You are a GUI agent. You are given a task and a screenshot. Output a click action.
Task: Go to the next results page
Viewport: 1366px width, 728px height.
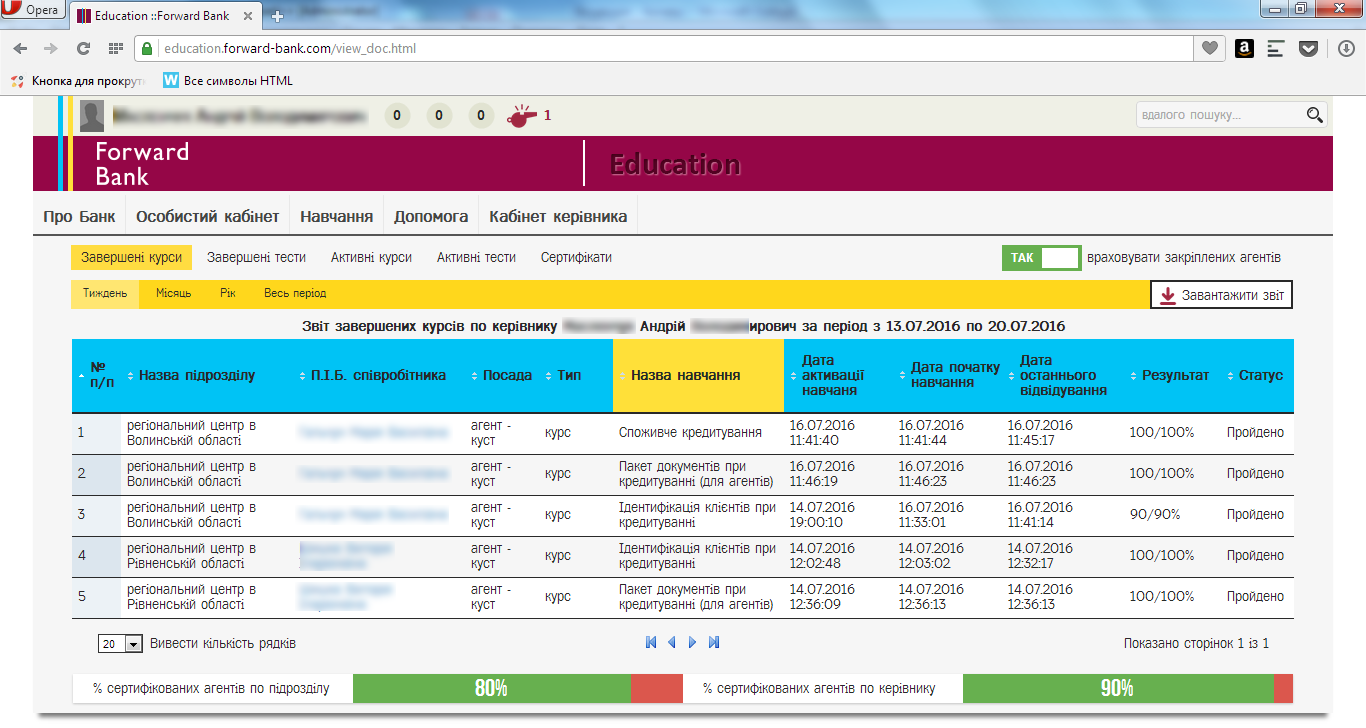click(692, 642)
